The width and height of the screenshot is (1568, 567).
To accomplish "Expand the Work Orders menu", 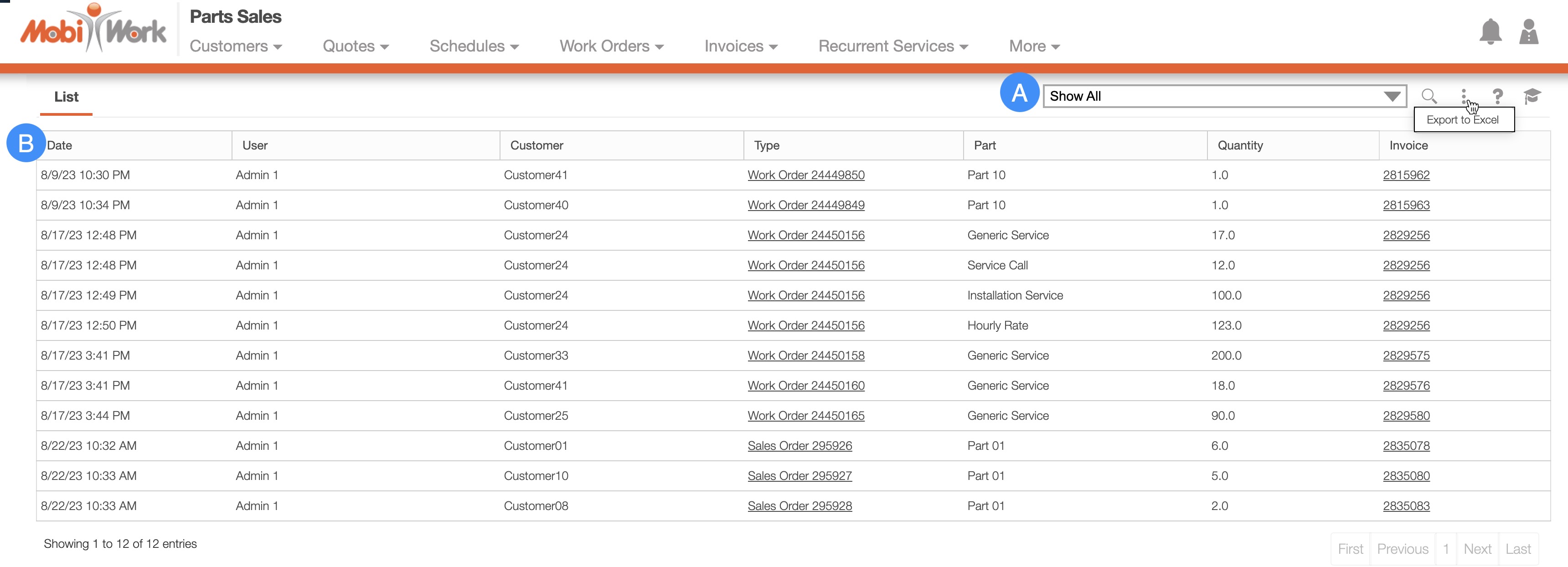I will (x=611, y=46).
